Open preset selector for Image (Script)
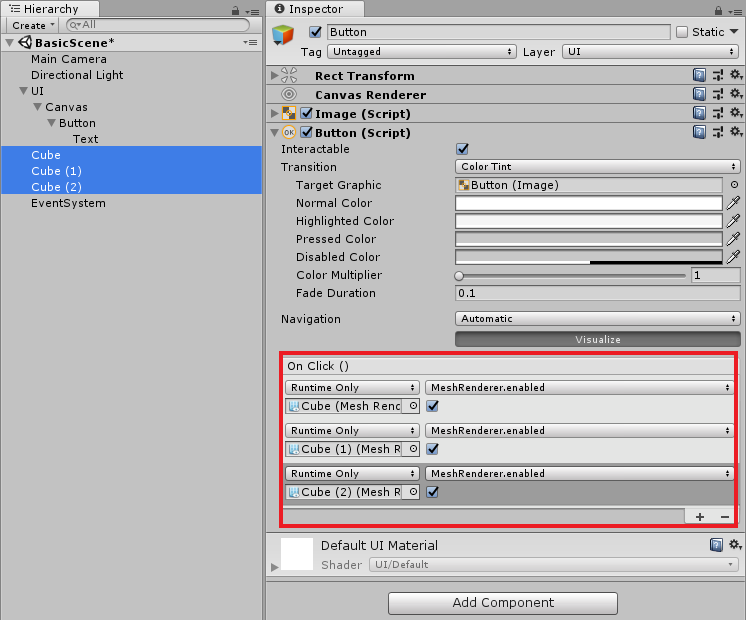746x620 pixels. tap(718, 113)
